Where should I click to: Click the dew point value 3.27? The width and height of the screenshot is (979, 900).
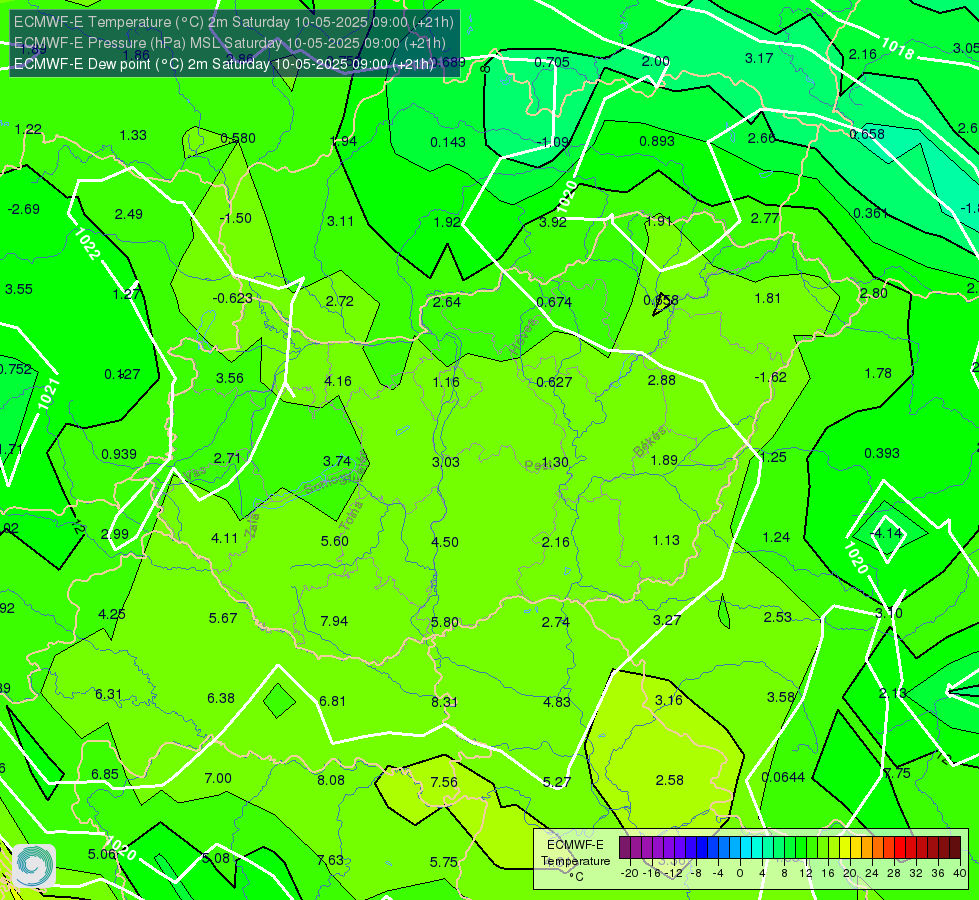click(667, 620)
